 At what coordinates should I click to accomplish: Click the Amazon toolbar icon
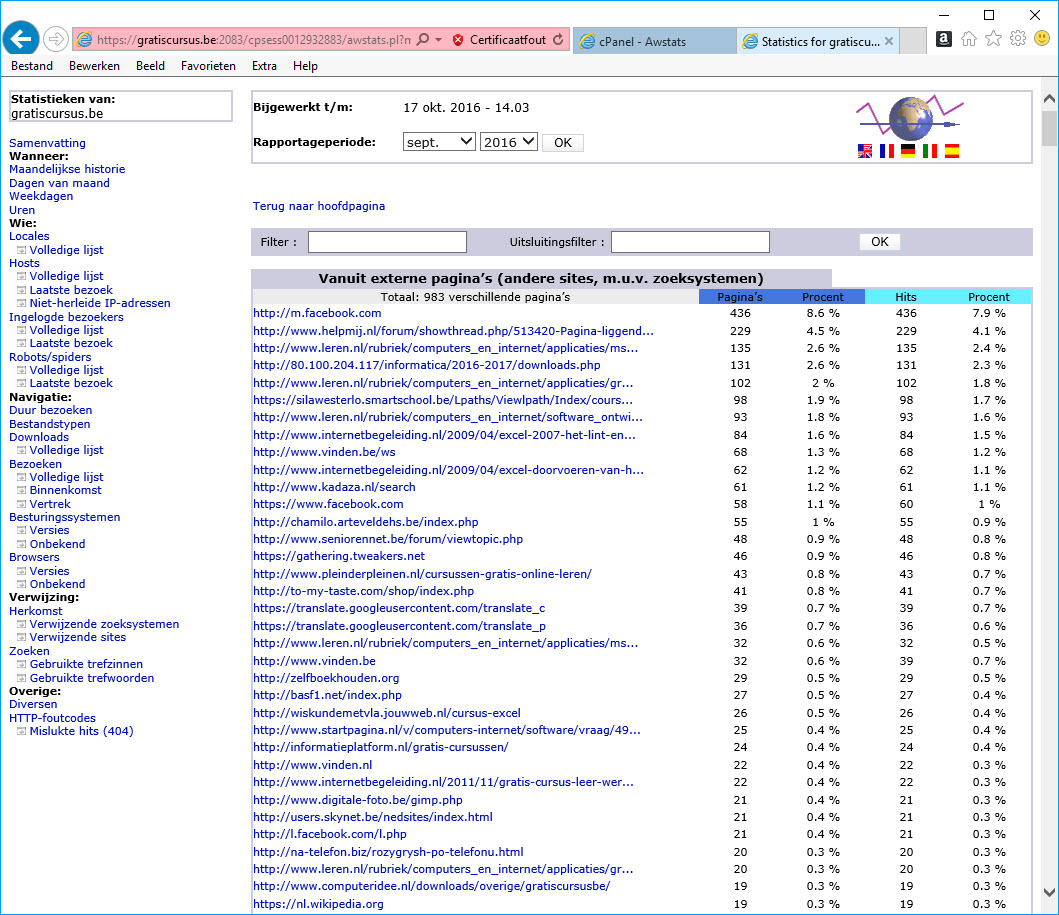[944, 39]
